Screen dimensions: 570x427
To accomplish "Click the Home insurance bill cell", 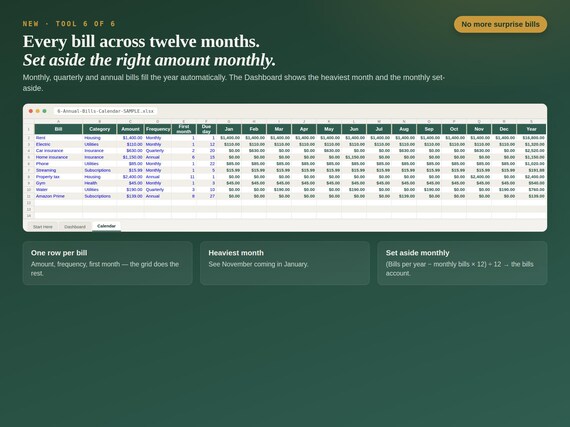I will [x=59, y=157].
